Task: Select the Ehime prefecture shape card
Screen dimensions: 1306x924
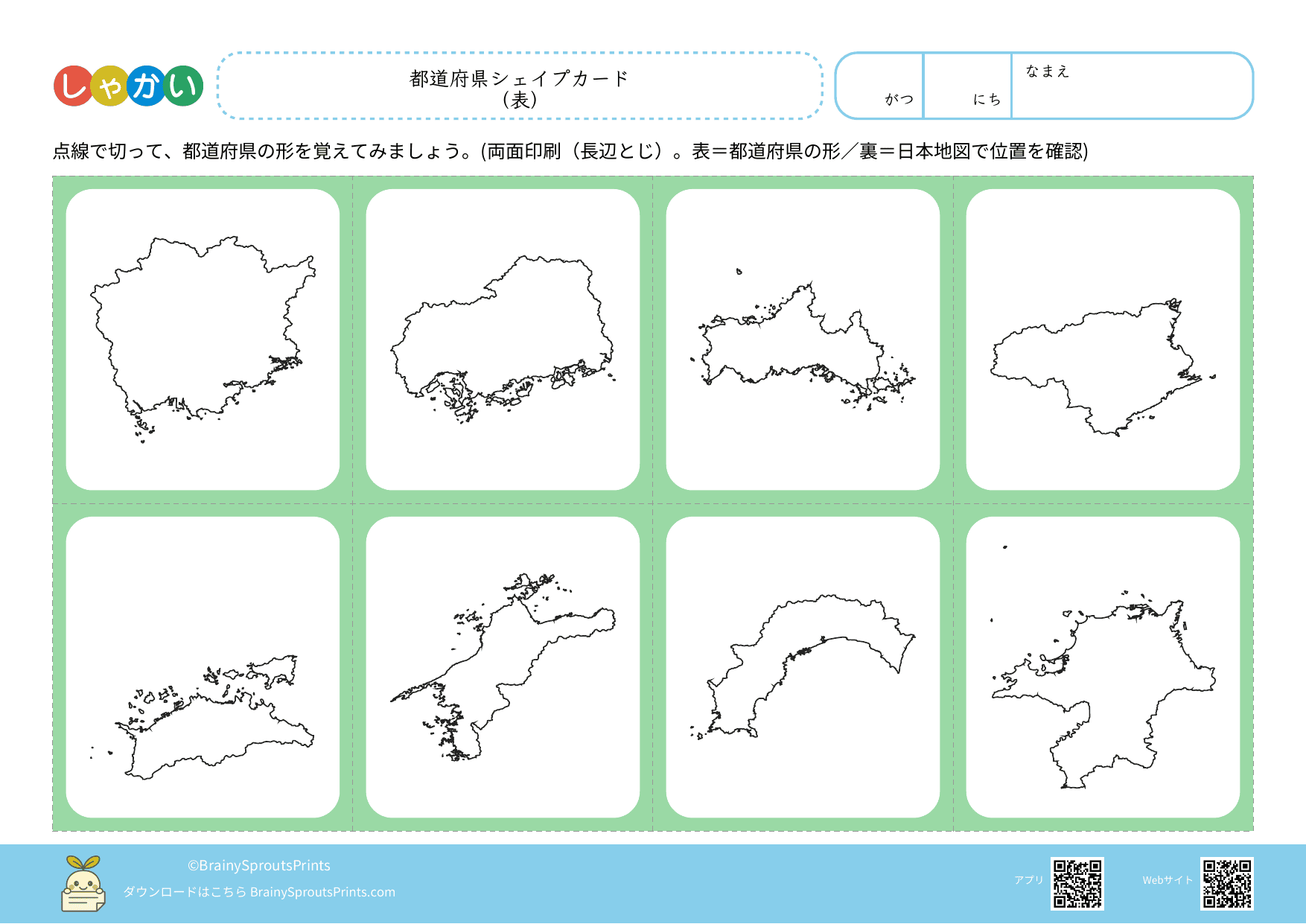Action: 503,667
